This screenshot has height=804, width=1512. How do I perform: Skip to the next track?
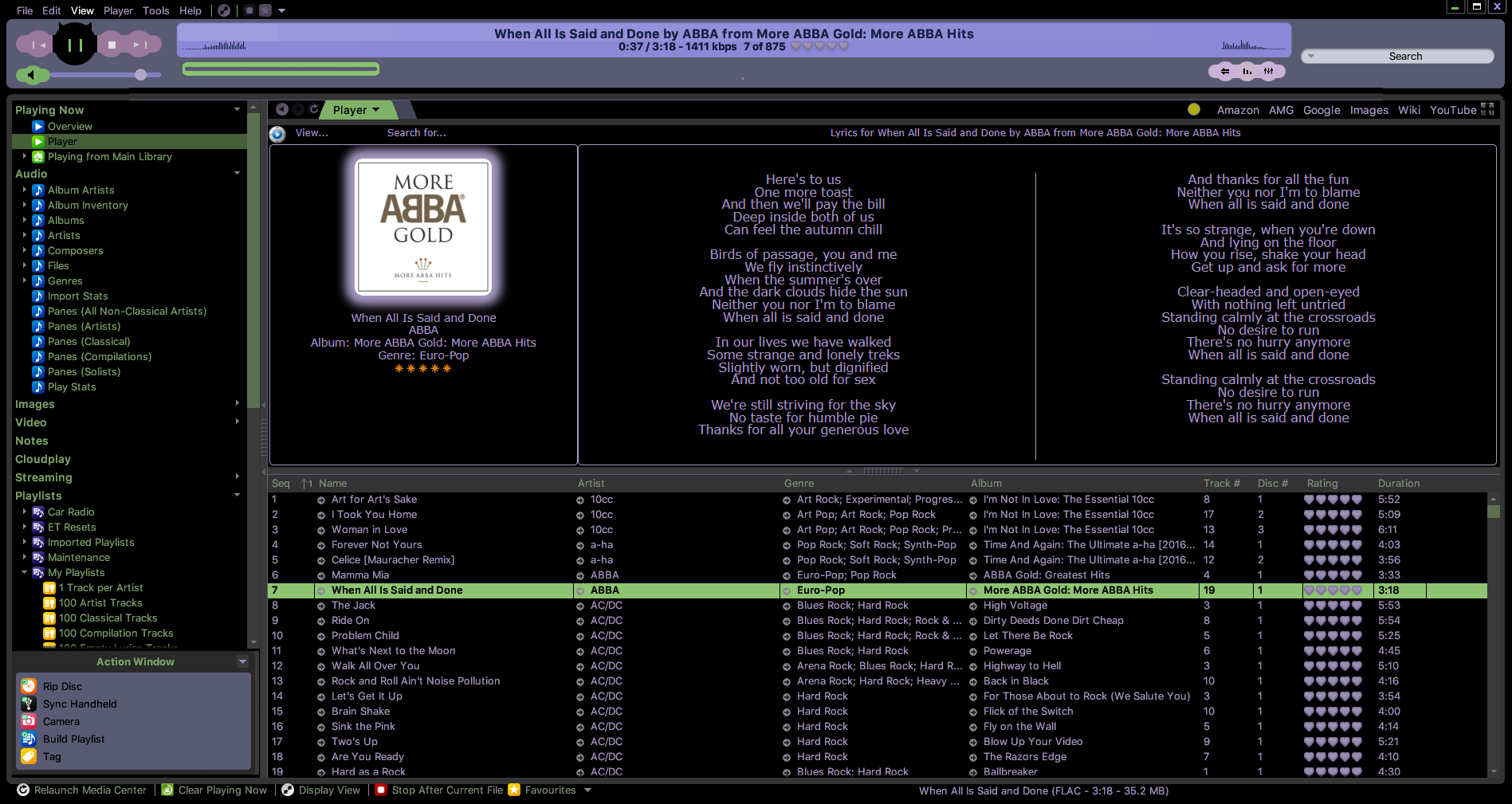coord(141,45)
